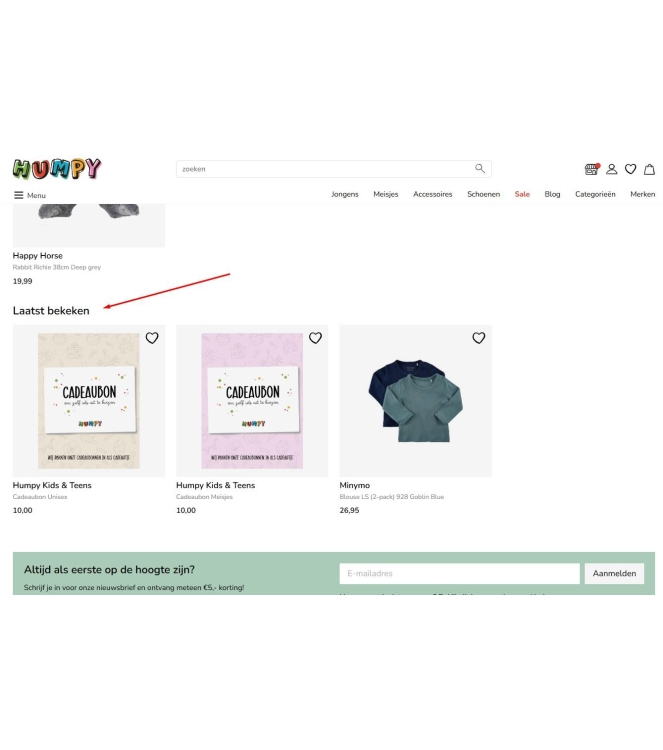Open the wishlist heart in header
This screenshot has height=750, width=663.
pos(630,169)
